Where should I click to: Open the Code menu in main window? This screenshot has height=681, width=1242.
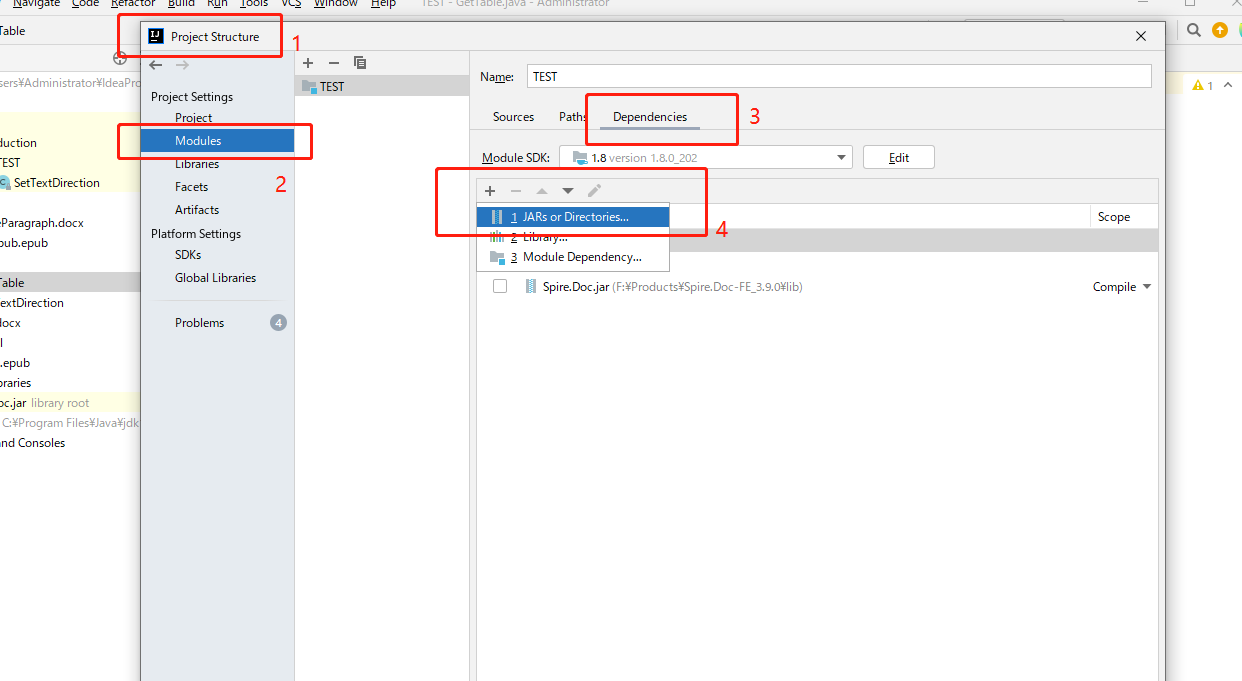[x=86, y=4]
